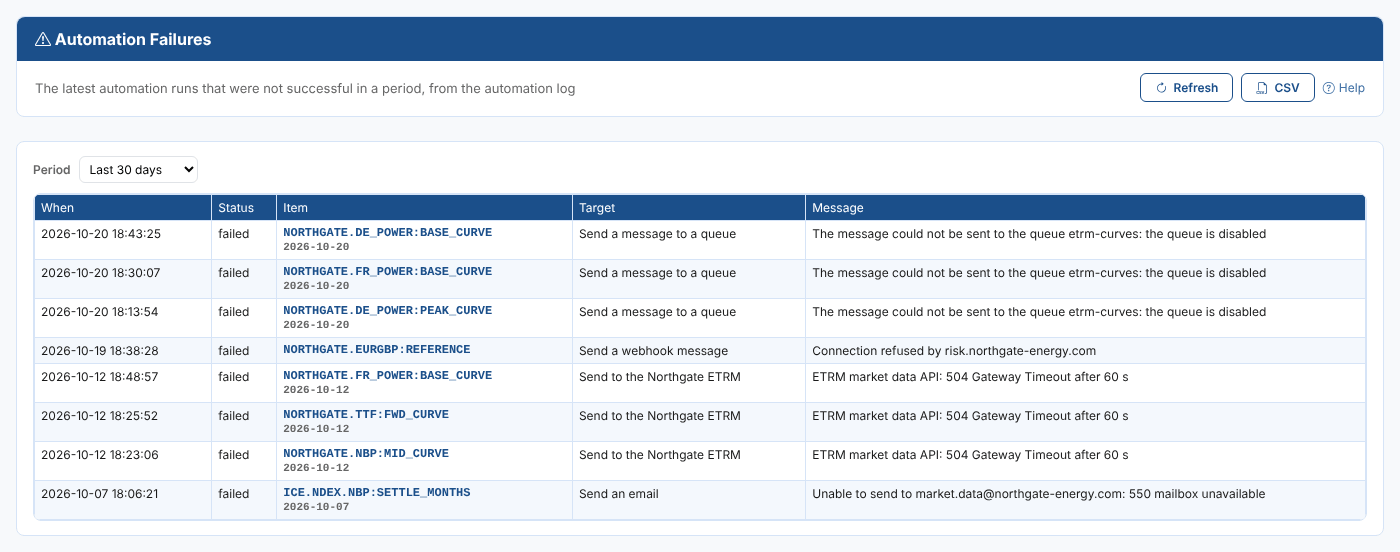
Task: Select timestamp 2026-10-12 18:48:57
Action: coord(101,377)
